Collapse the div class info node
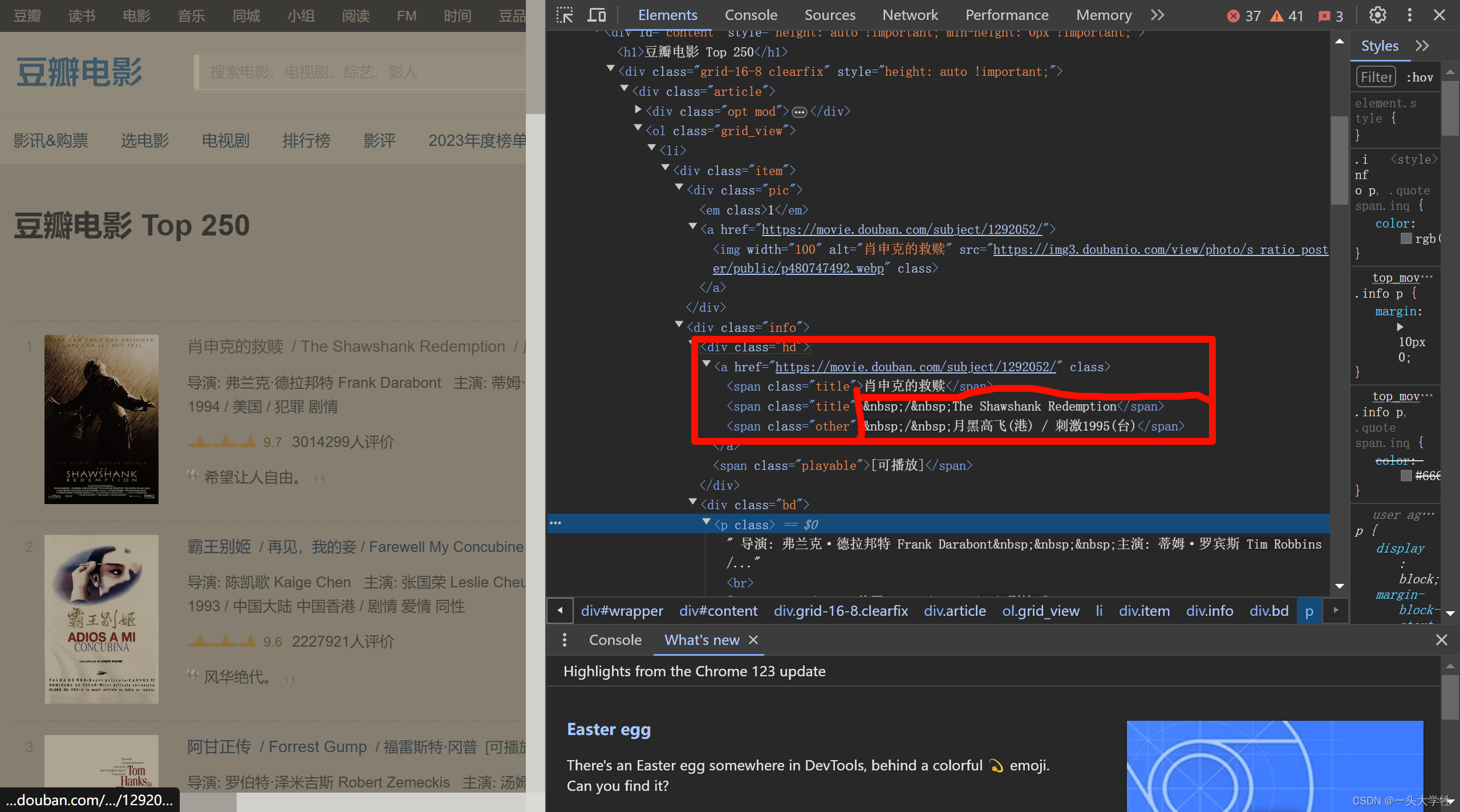1460x812 pixels. (x=679, y=325)
